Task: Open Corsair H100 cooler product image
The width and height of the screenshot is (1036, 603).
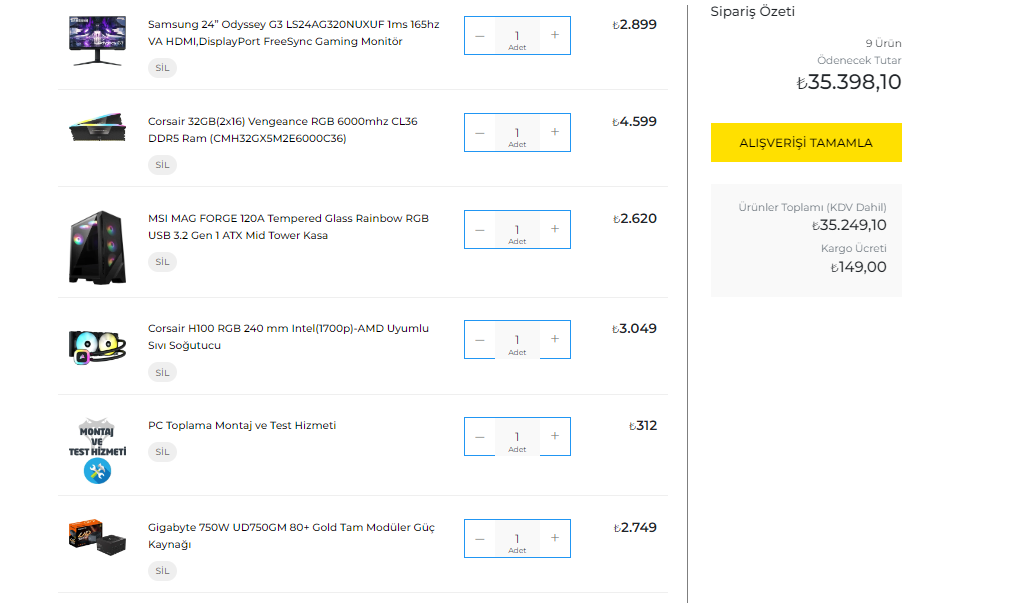Action: [x=96, y=344]
